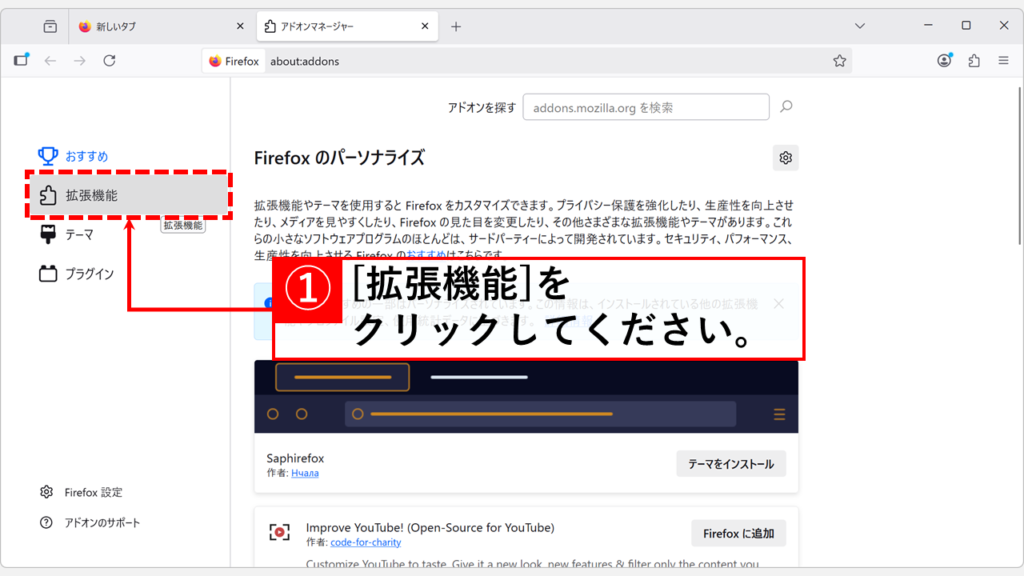Close the 新しいタブ tab
This screenshot has height=576, width=1024.
240,27
